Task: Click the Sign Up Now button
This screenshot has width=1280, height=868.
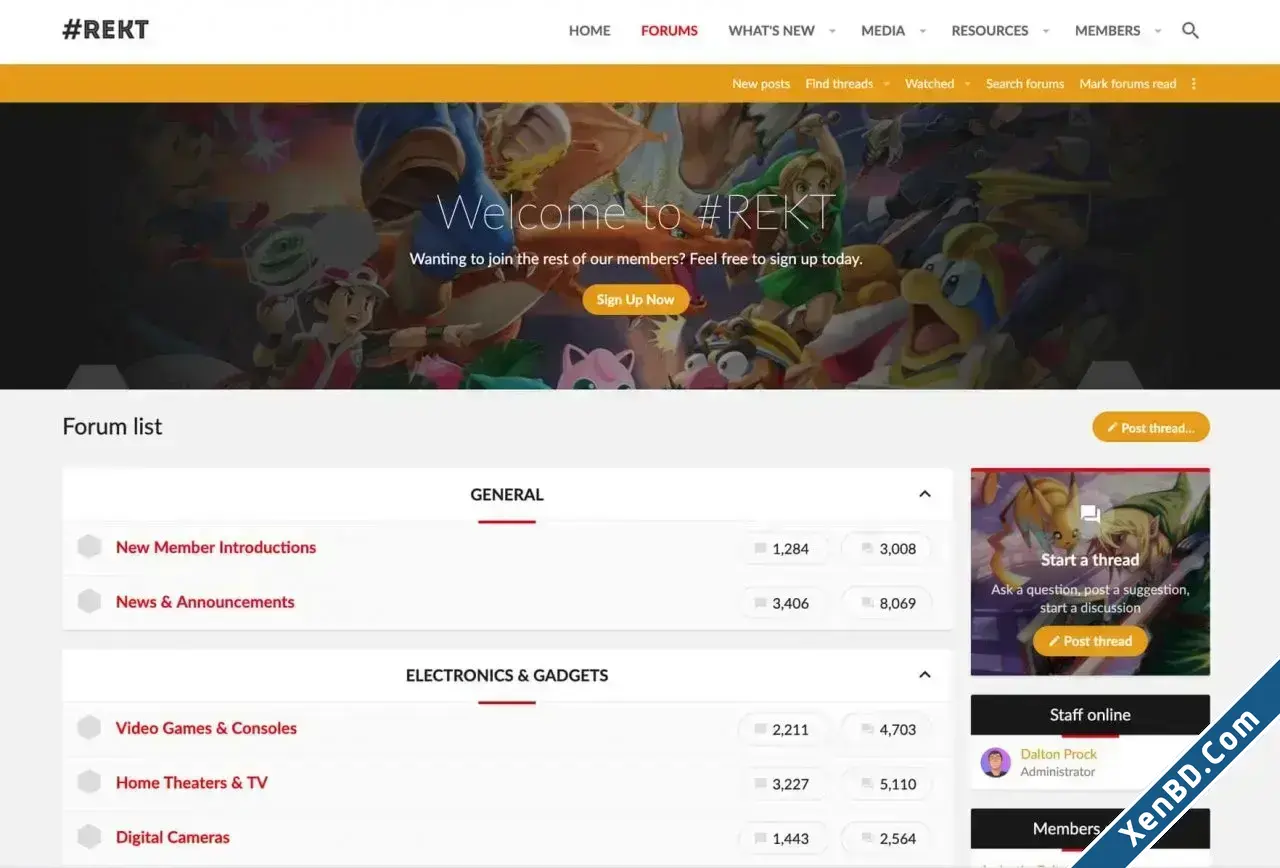Action: 636,299
